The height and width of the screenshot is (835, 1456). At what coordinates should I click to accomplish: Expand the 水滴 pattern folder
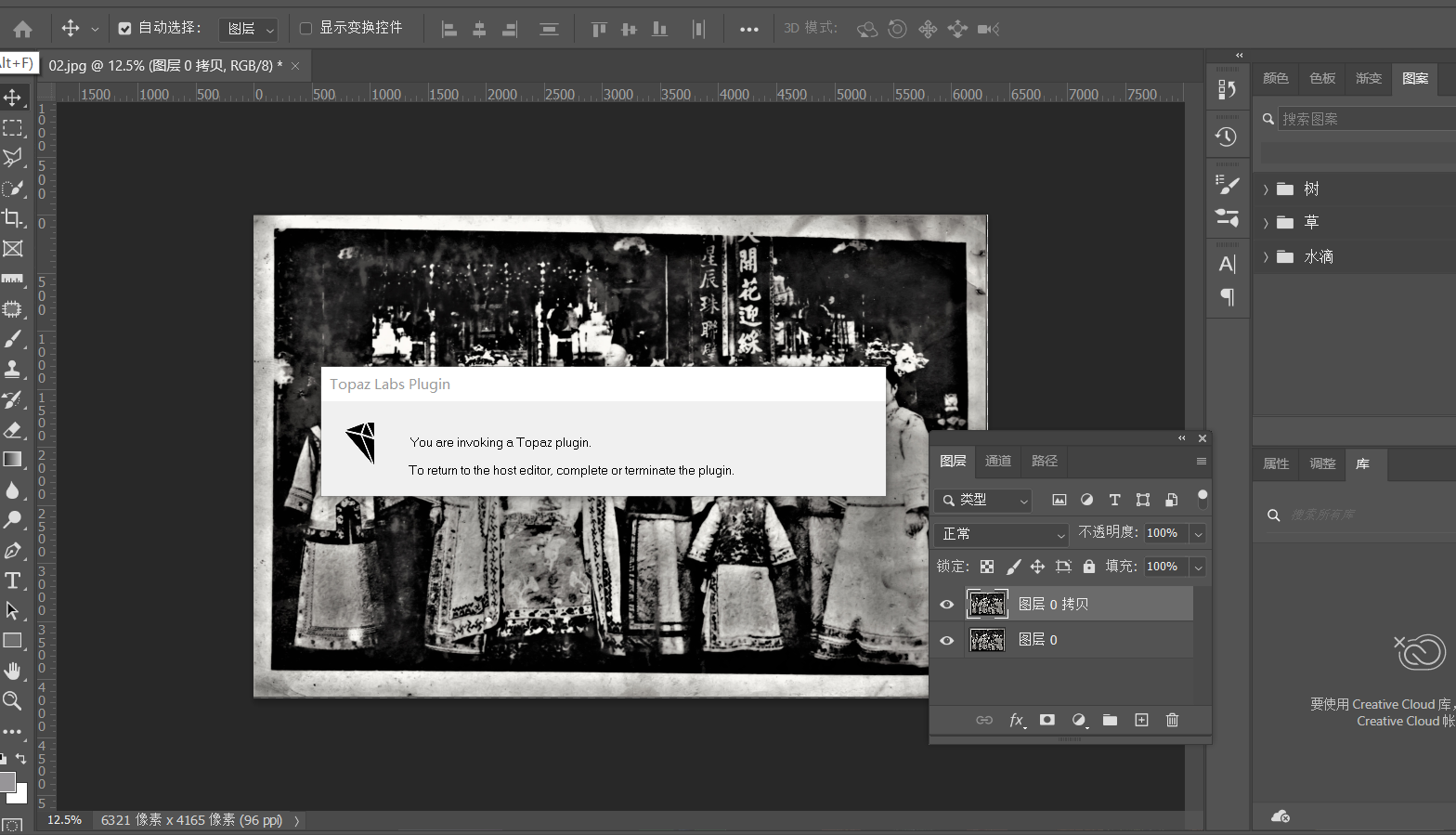click(1266, 257)
